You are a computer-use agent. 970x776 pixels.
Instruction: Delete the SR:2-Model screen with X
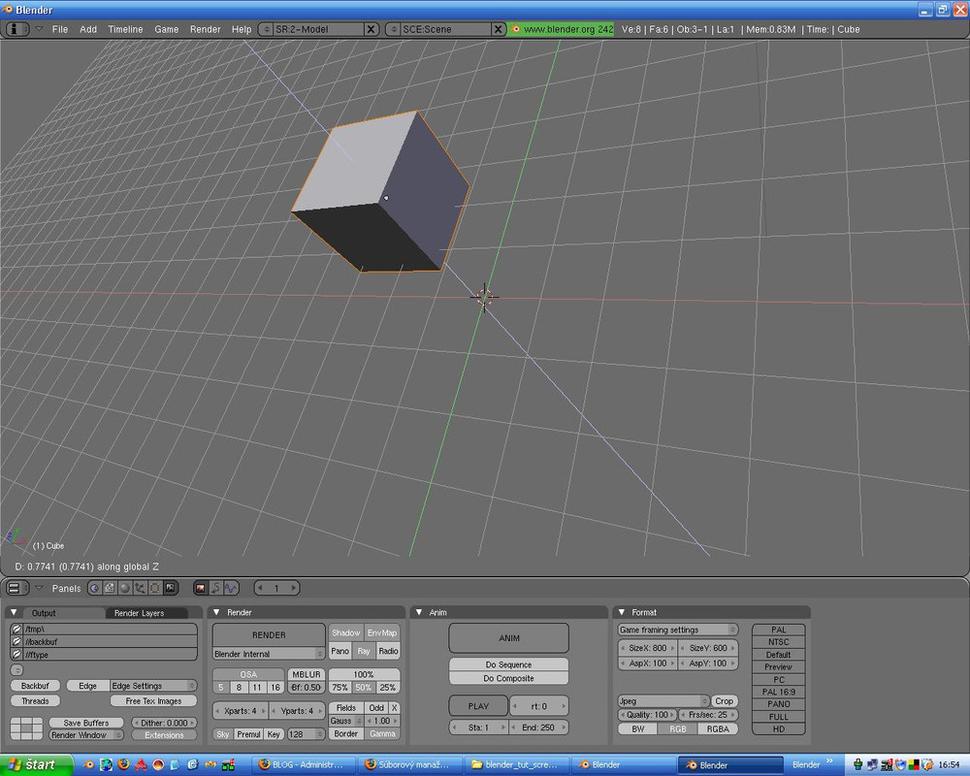click(371, 29)
